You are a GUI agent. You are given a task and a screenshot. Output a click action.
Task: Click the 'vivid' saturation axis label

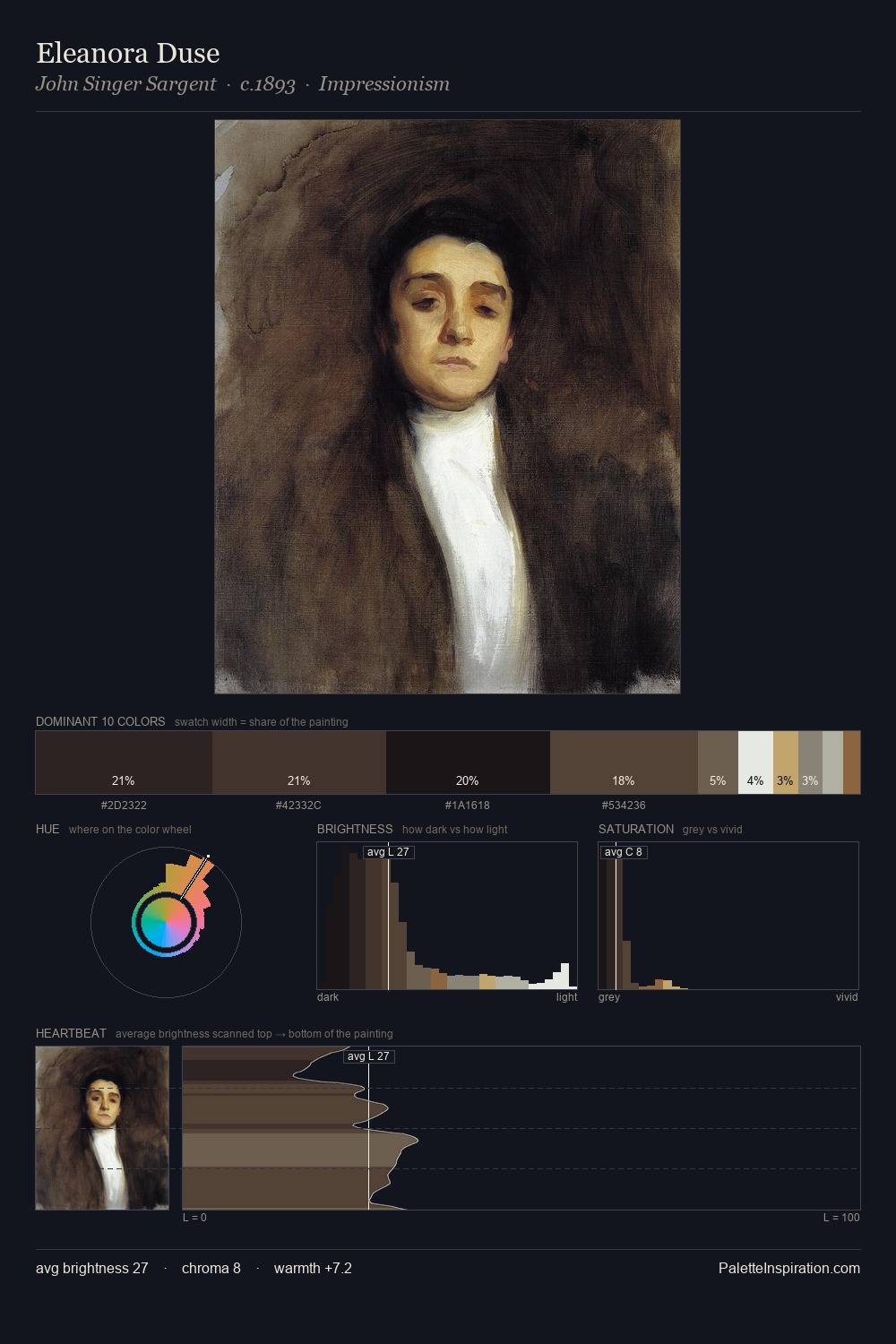pyautogui.click(x=847, y=997)
